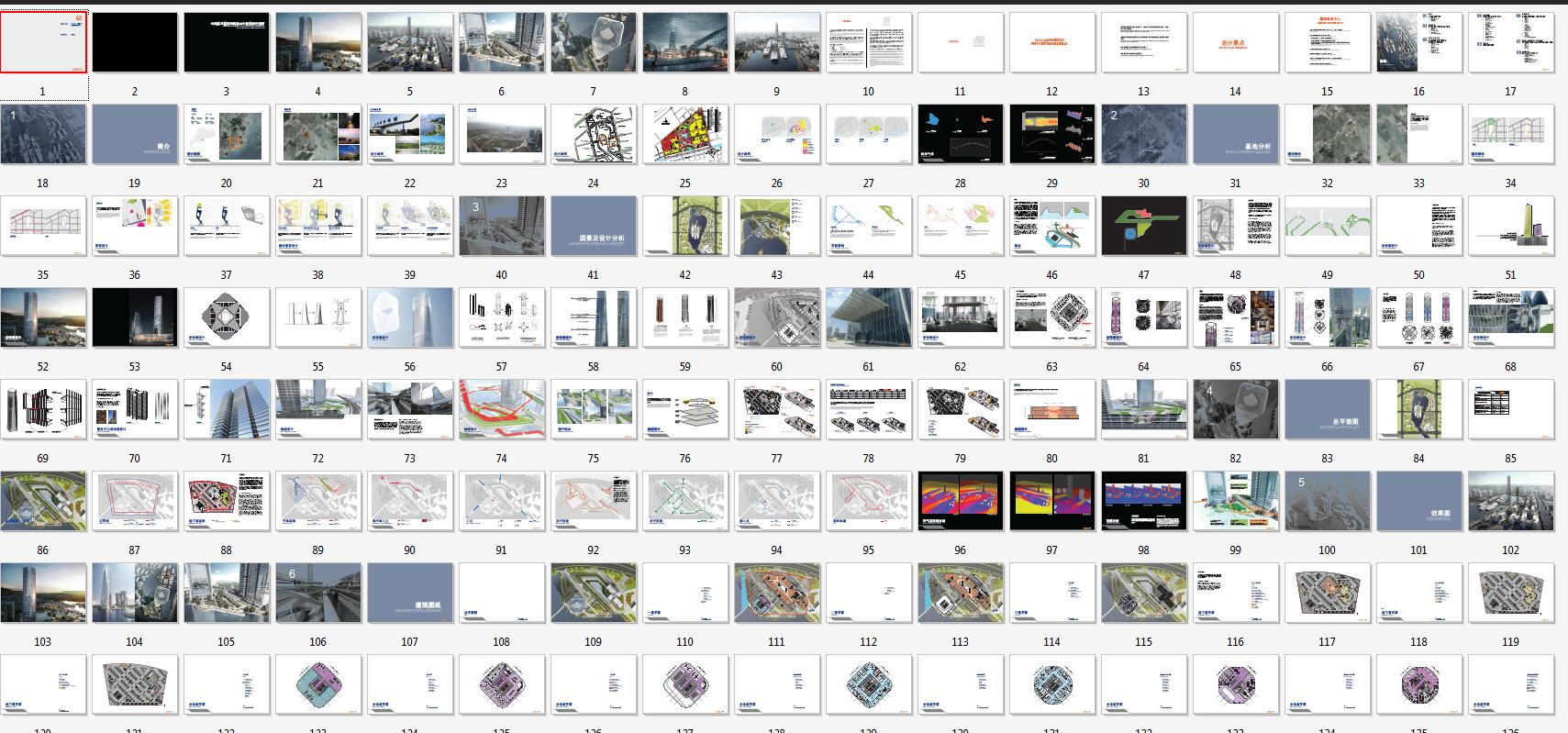This screenshot has width=1568, height=733.
Task: Select slide 102 city skyline rendering
Action: pos(1511,501)
